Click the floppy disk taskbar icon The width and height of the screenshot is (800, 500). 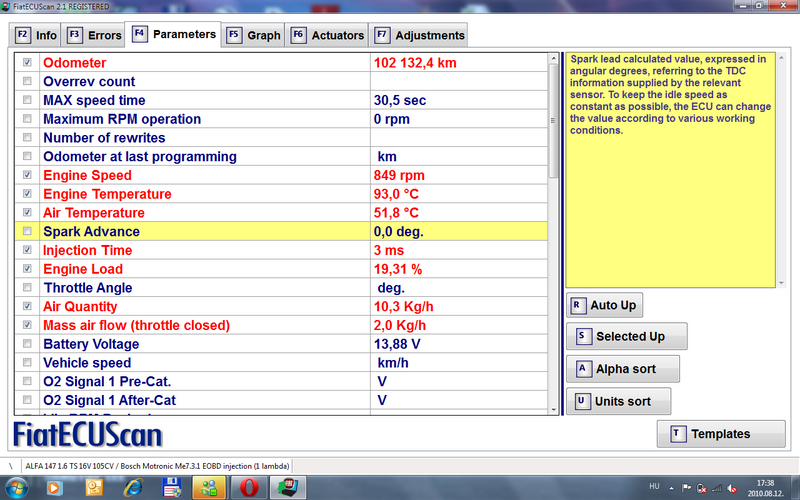[x=170, y=488]
